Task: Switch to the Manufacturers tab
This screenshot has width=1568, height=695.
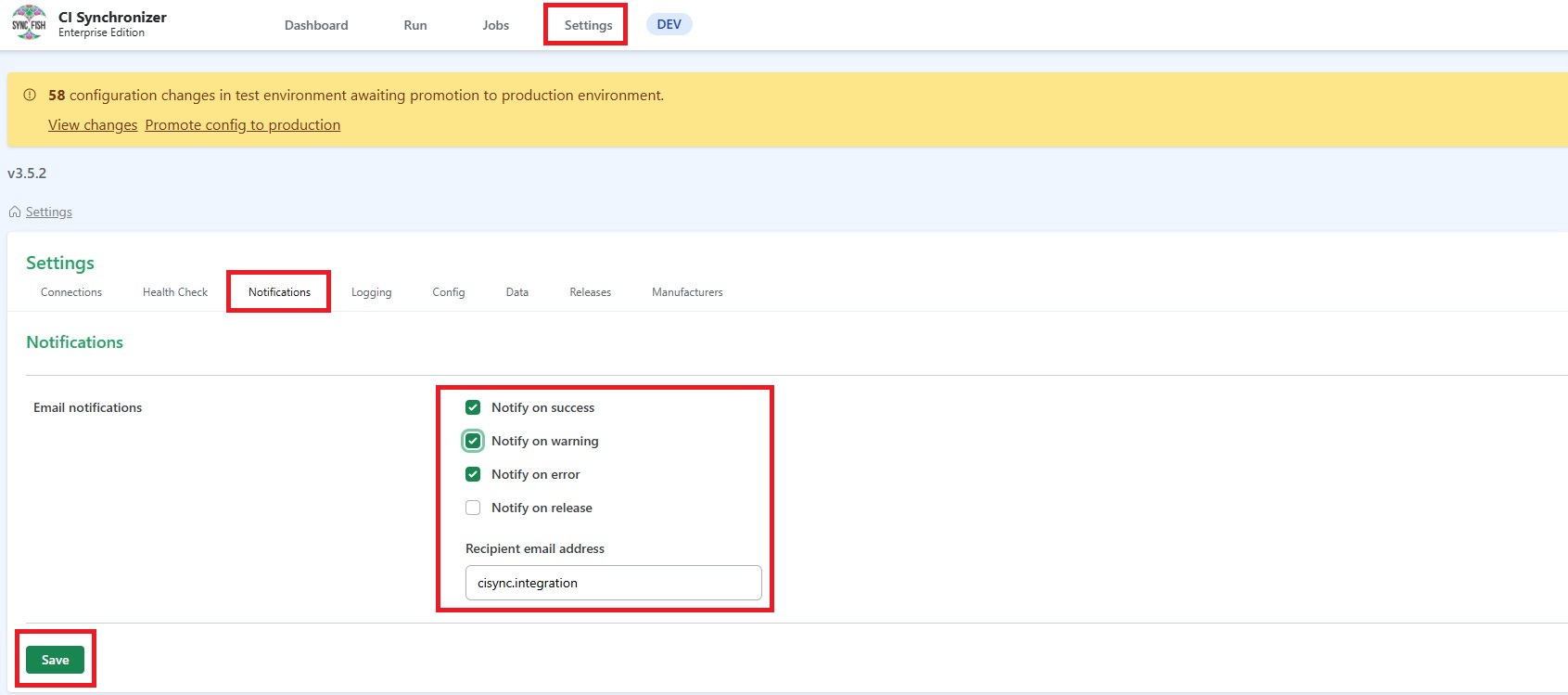Action: 687,292
